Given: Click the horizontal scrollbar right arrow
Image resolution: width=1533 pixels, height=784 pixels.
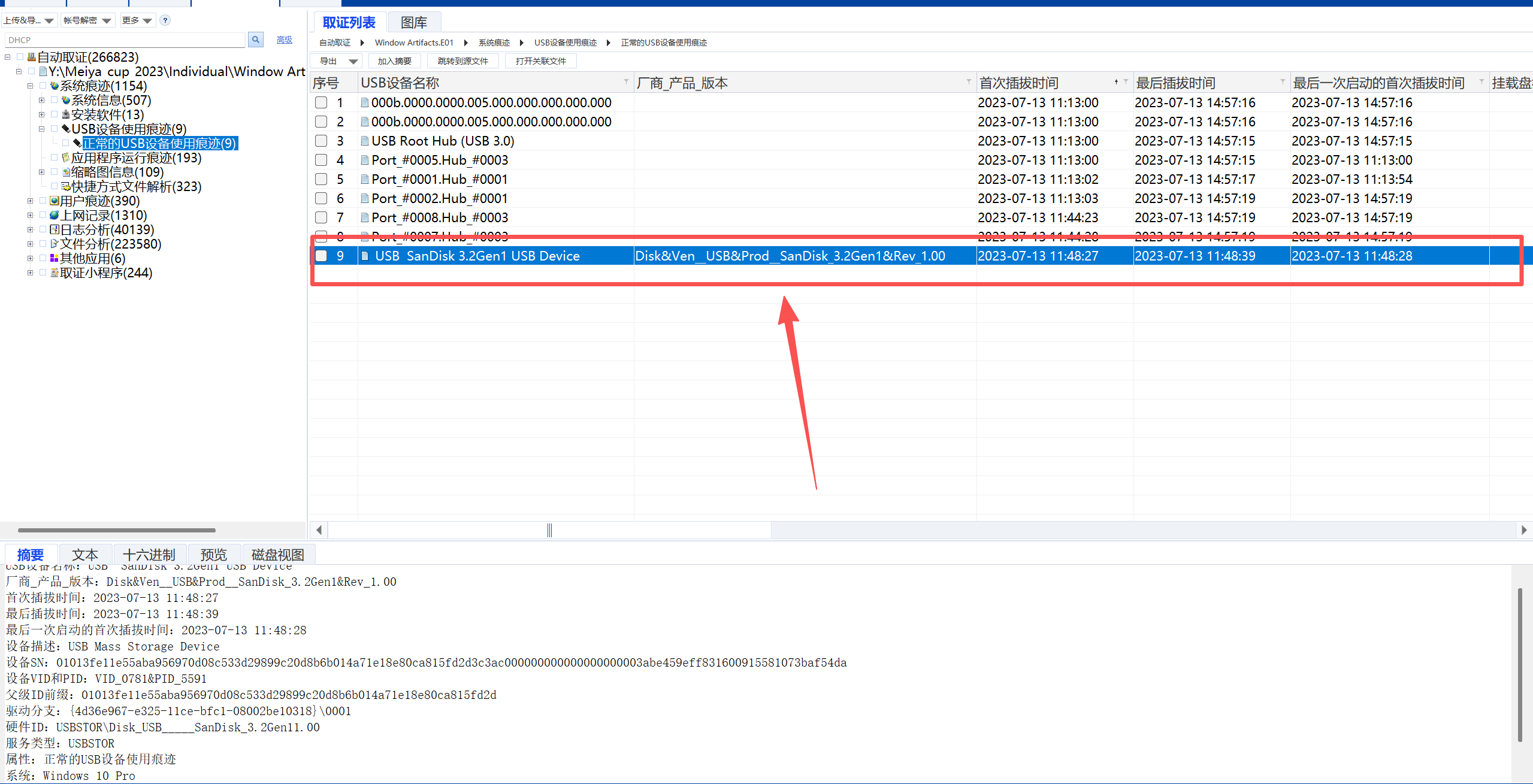Looking at the screenshot, I should [x=1523, y=529].
